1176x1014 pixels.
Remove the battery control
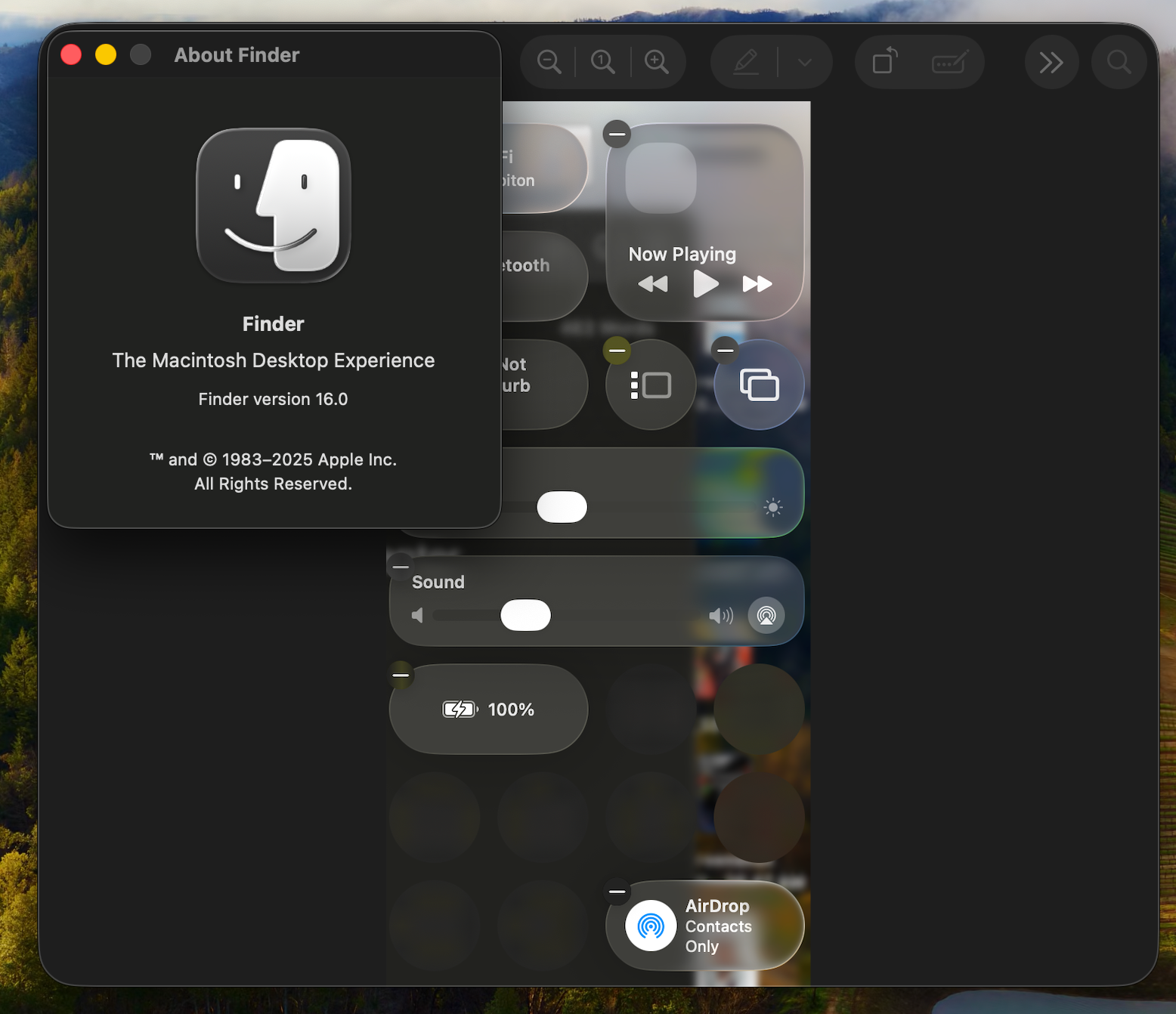click(x=401, y=675)
